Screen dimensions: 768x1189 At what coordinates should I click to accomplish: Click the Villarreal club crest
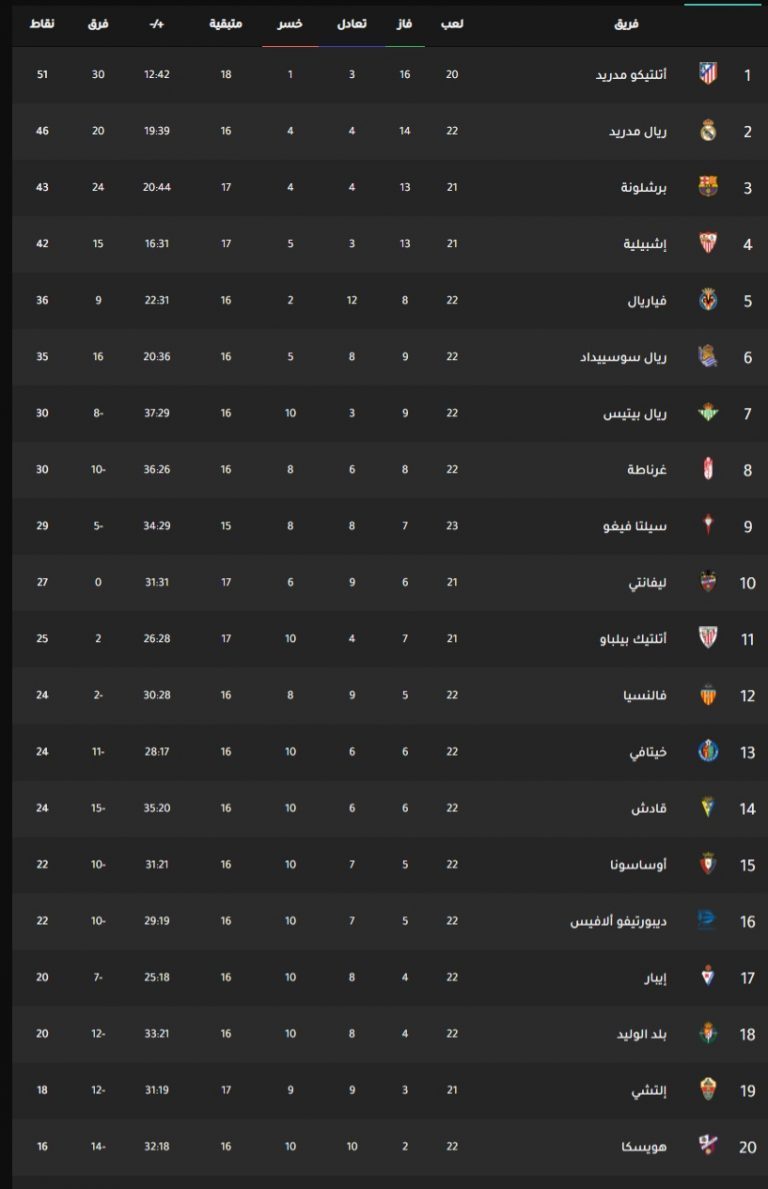[x=707, y=300]
